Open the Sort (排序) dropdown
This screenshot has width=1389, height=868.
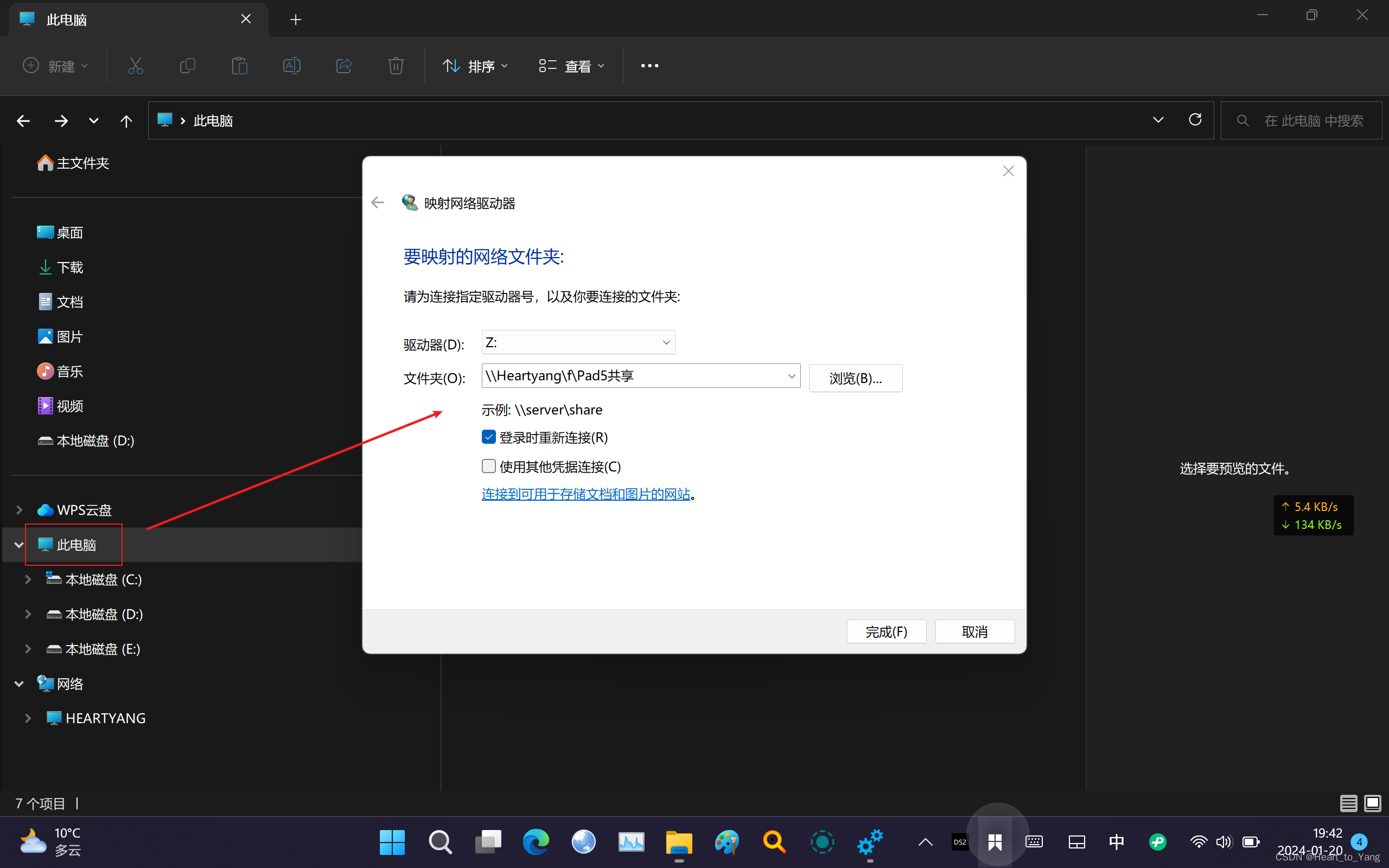click(x=475, y=66)
